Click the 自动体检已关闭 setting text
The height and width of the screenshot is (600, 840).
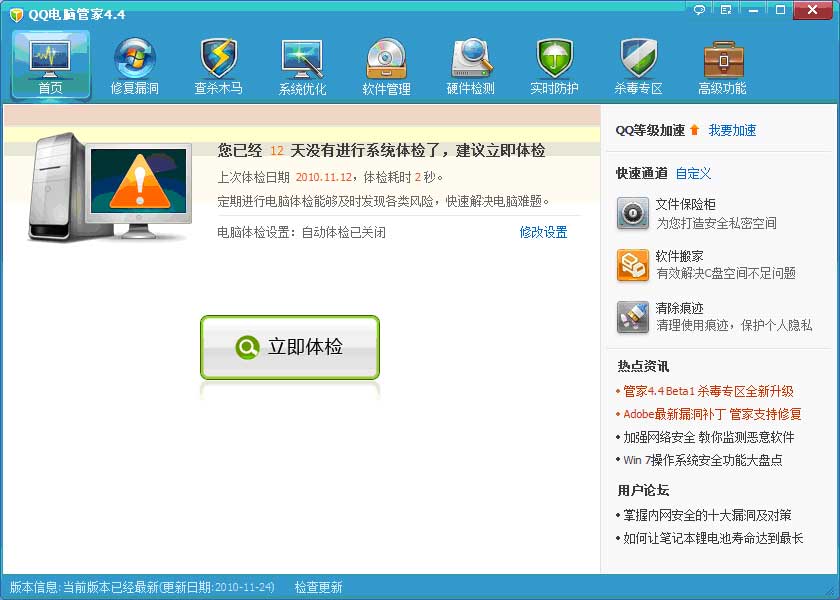point(343,232)
